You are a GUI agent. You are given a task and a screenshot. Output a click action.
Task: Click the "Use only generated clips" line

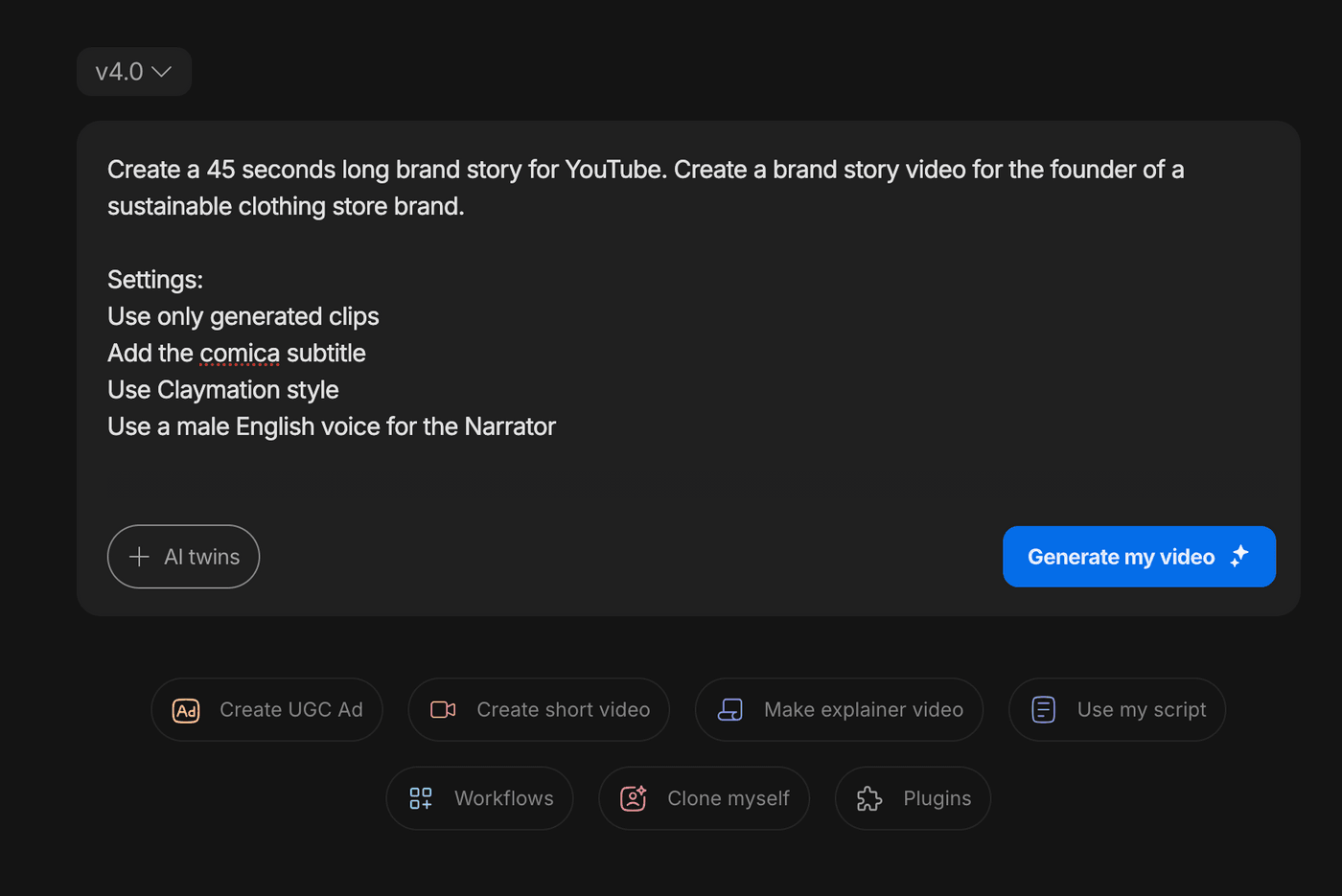click(x=243, y=317)
